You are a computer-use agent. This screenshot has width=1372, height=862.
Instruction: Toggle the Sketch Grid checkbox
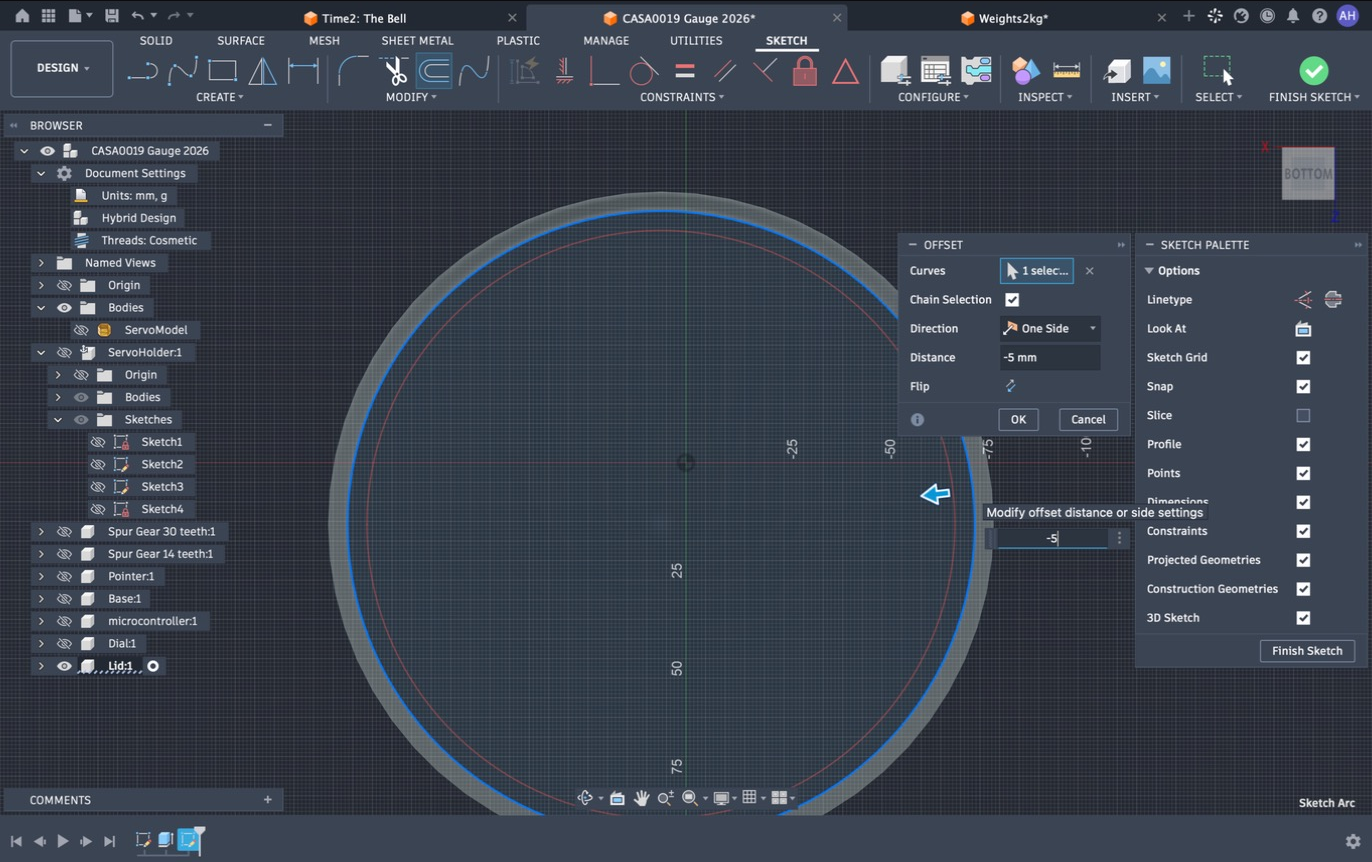click(1303, 358)
